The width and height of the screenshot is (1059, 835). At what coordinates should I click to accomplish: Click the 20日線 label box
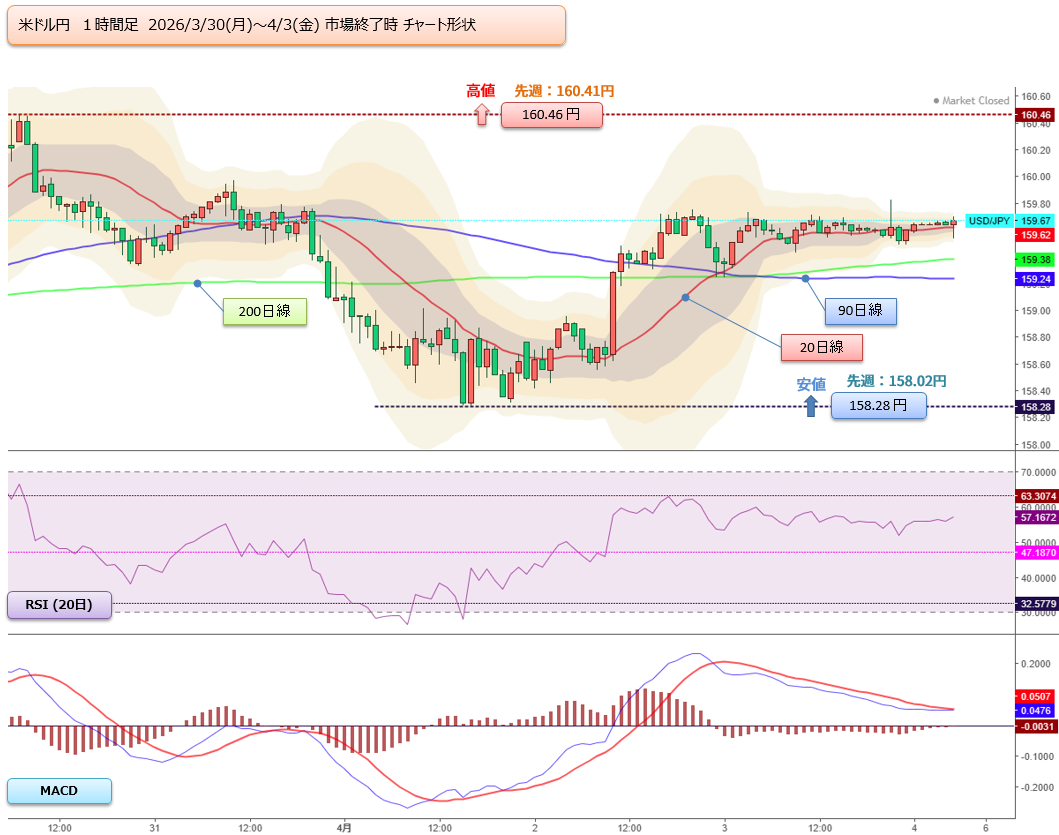[x=822, y=347]
